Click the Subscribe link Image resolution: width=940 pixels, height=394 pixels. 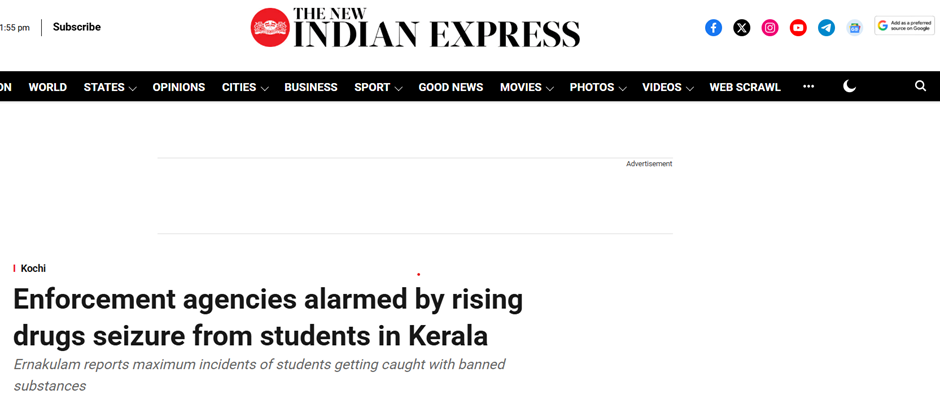pos(77,27)
